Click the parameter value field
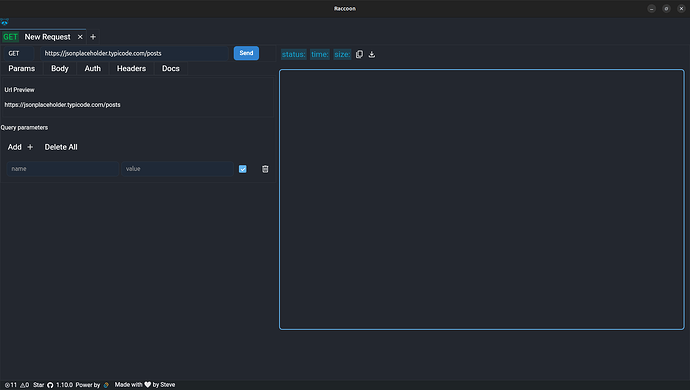 [x=177, y=169]
